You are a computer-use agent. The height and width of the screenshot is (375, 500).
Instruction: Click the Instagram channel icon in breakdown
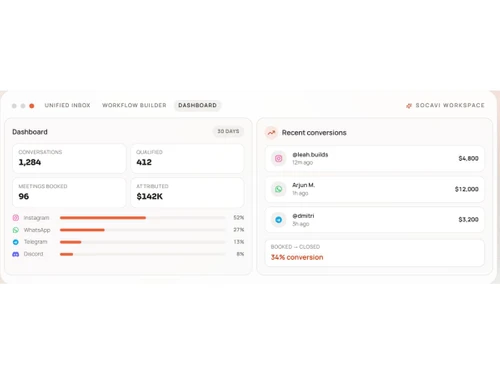click(x=16, y=218)
